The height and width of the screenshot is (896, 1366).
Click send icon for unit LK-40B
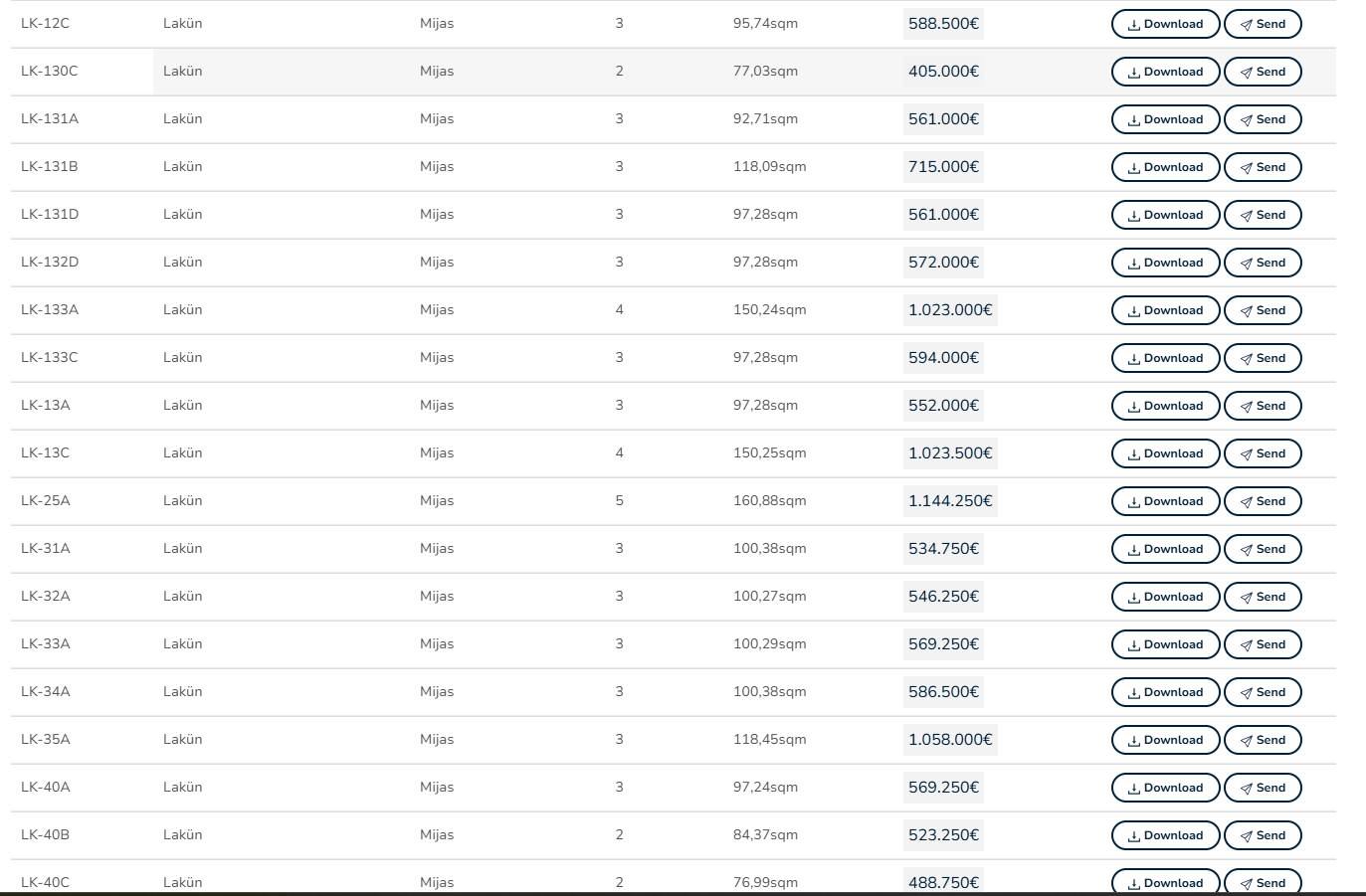click(x=1246, y=836)
